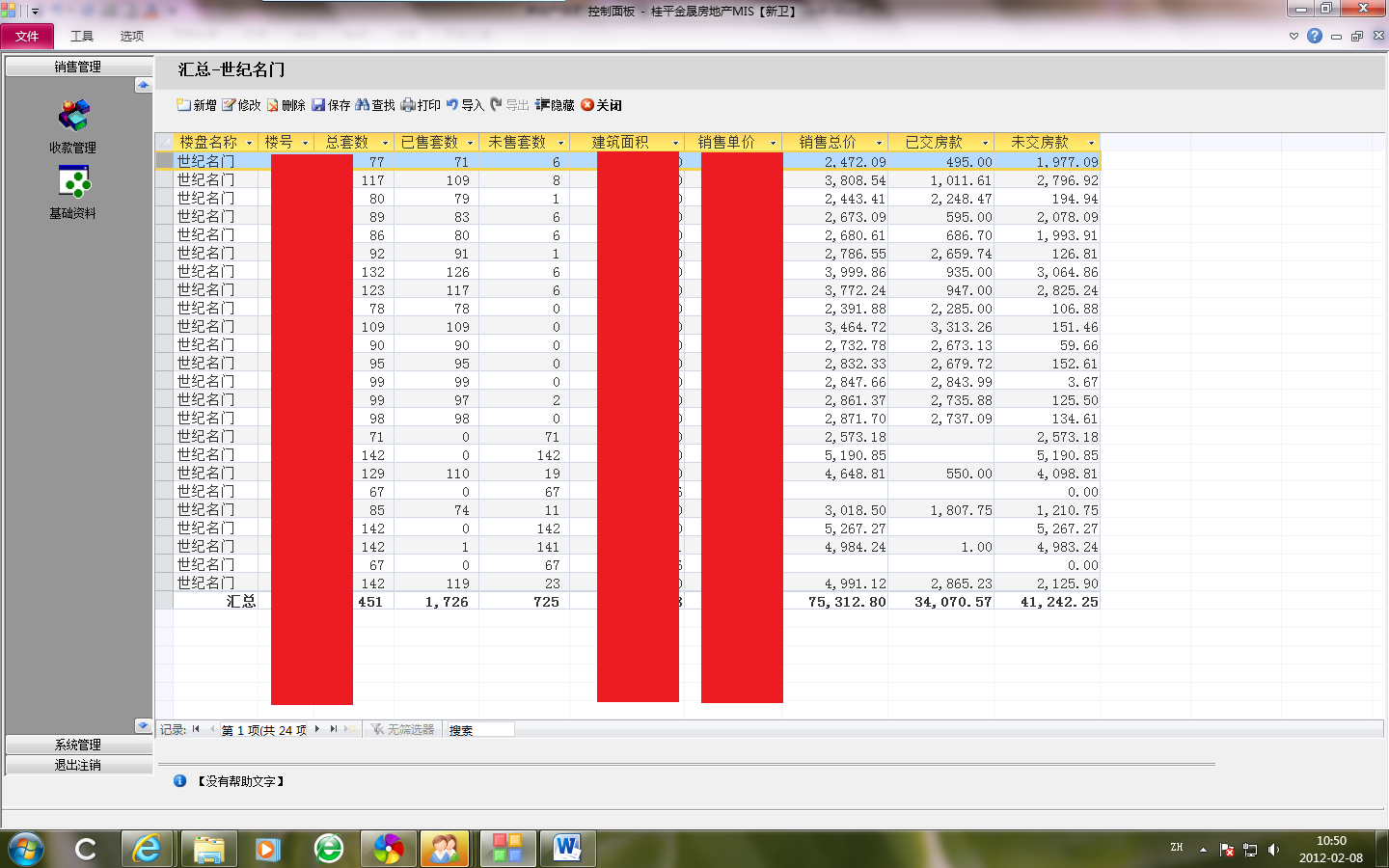
Task: Click the red 关闭 (close) form icon
Action: 587,105
